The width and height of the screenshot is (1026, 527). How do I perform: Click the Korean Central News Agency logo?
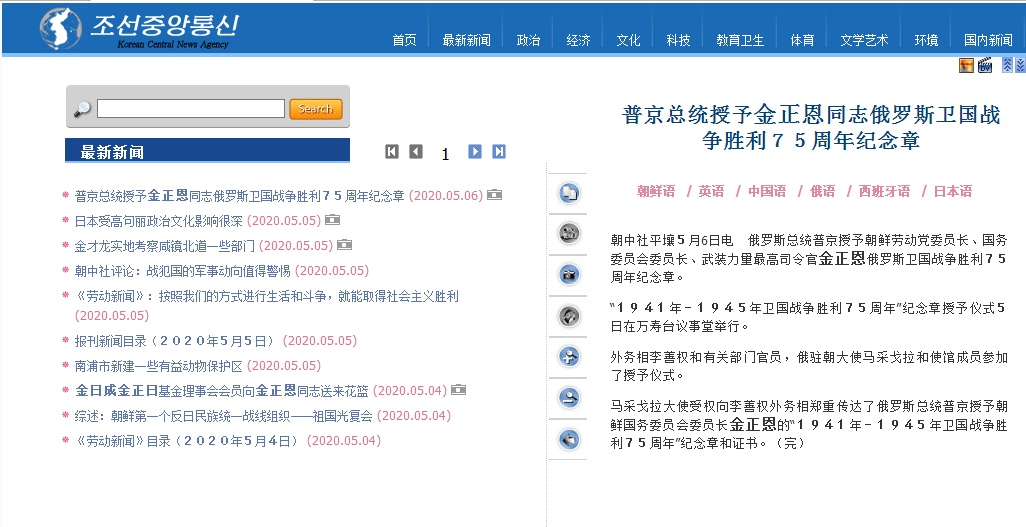coord(139,28)
